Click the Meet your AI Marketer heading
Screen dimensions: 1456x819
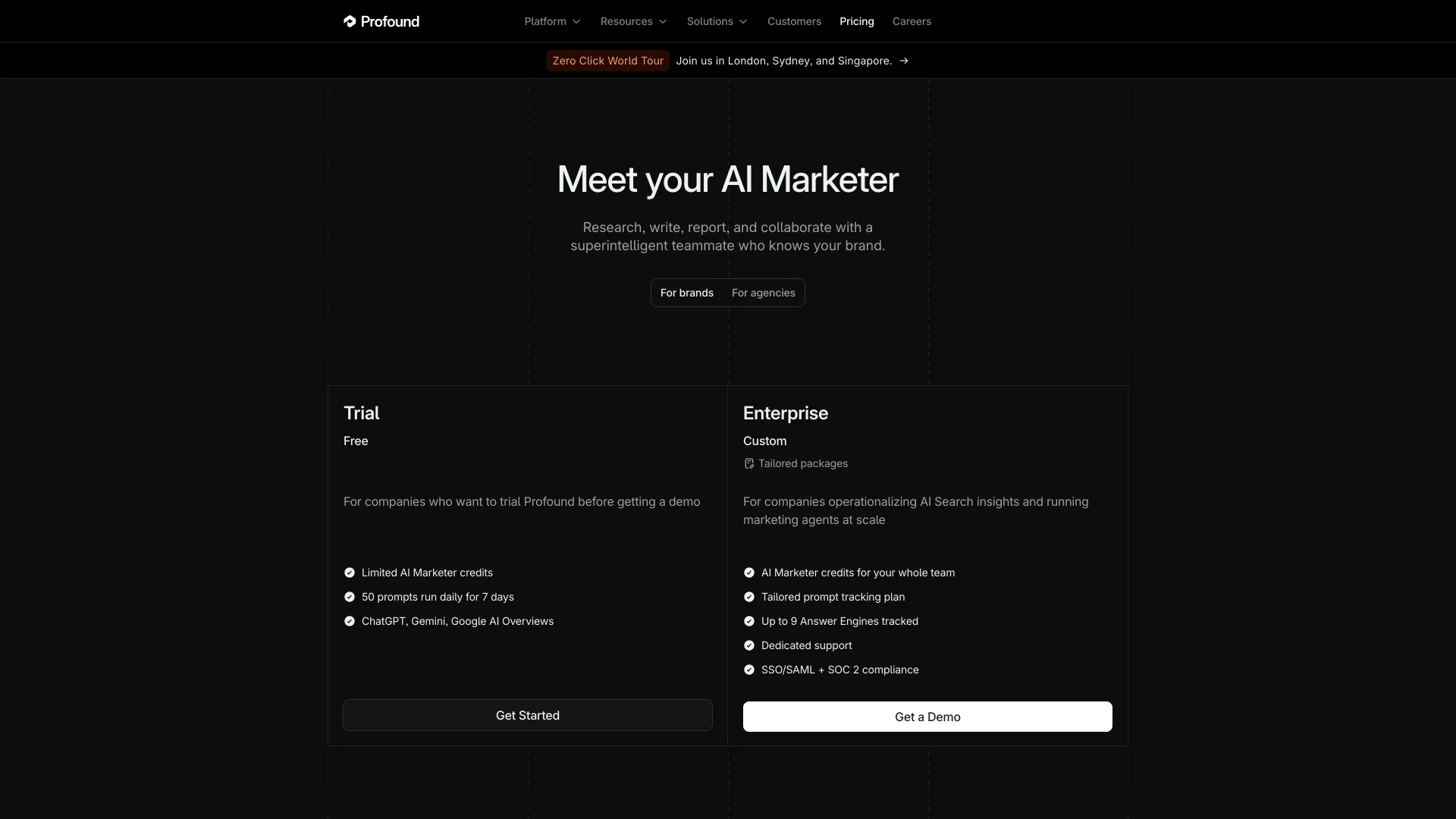click(x=728, y=180)
